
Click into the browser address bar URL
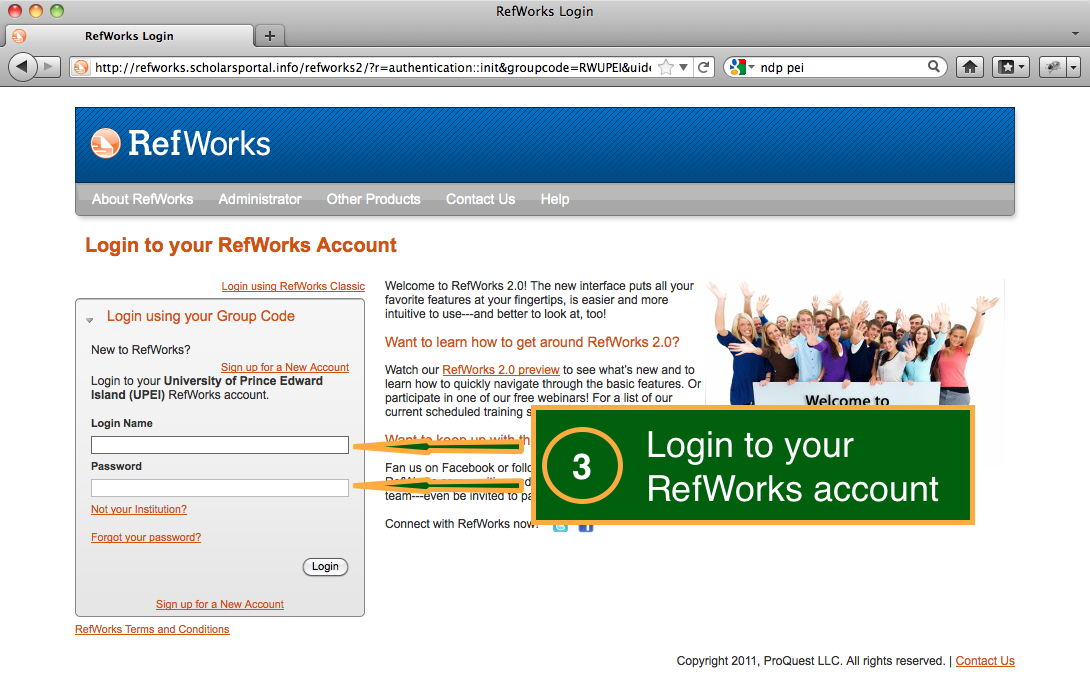(373, 67)
